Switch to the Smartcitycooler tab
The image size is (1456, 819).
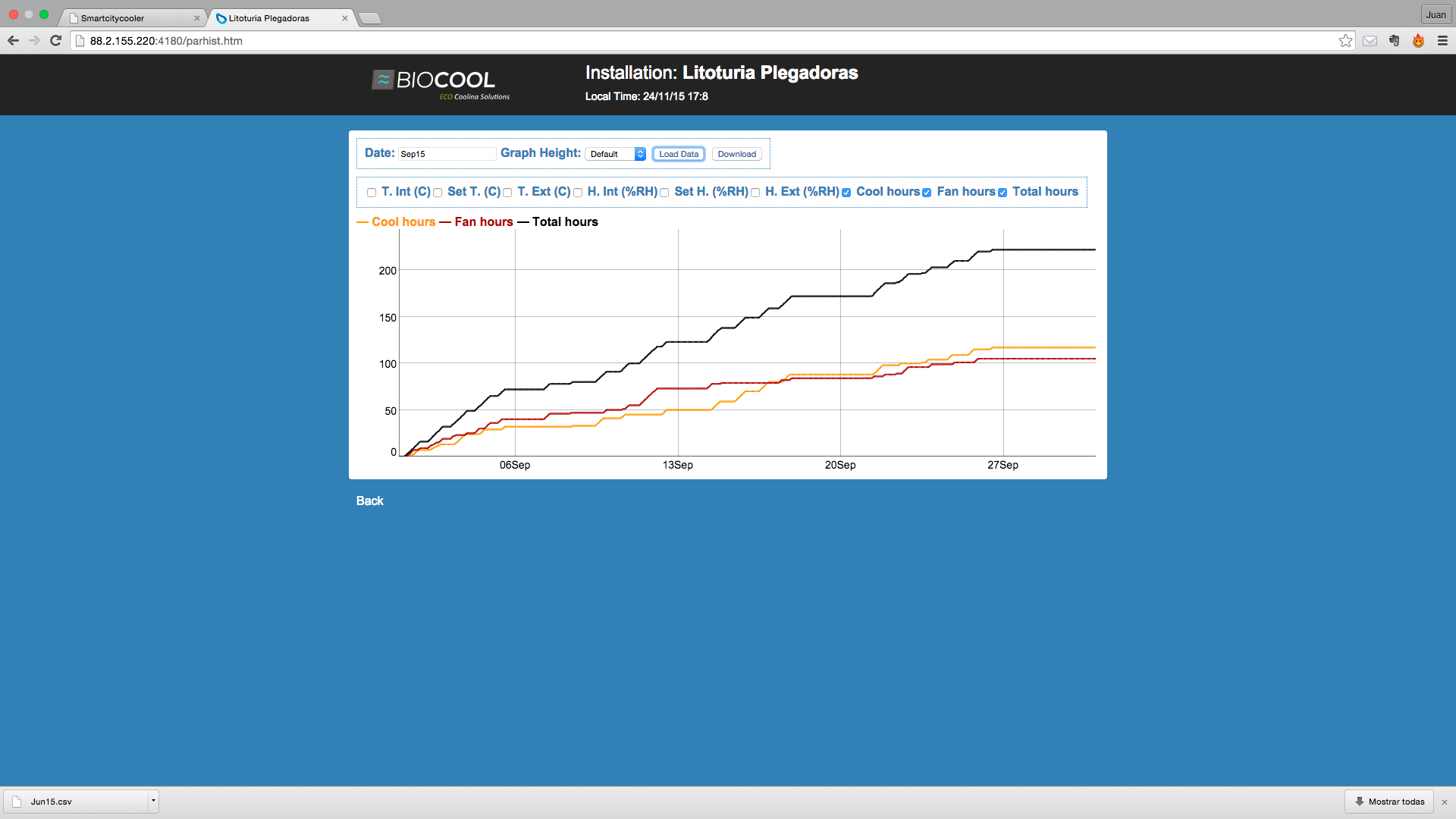coord(129,18)
